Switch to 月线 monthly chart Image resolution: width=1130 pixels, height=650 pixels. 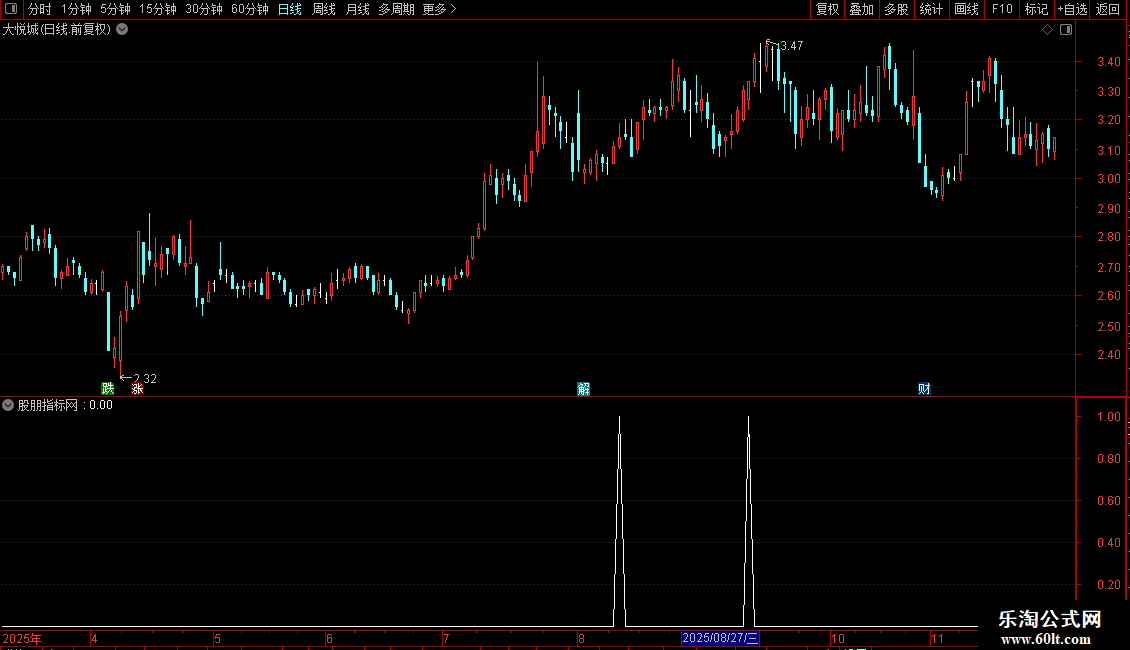[357, 9]
